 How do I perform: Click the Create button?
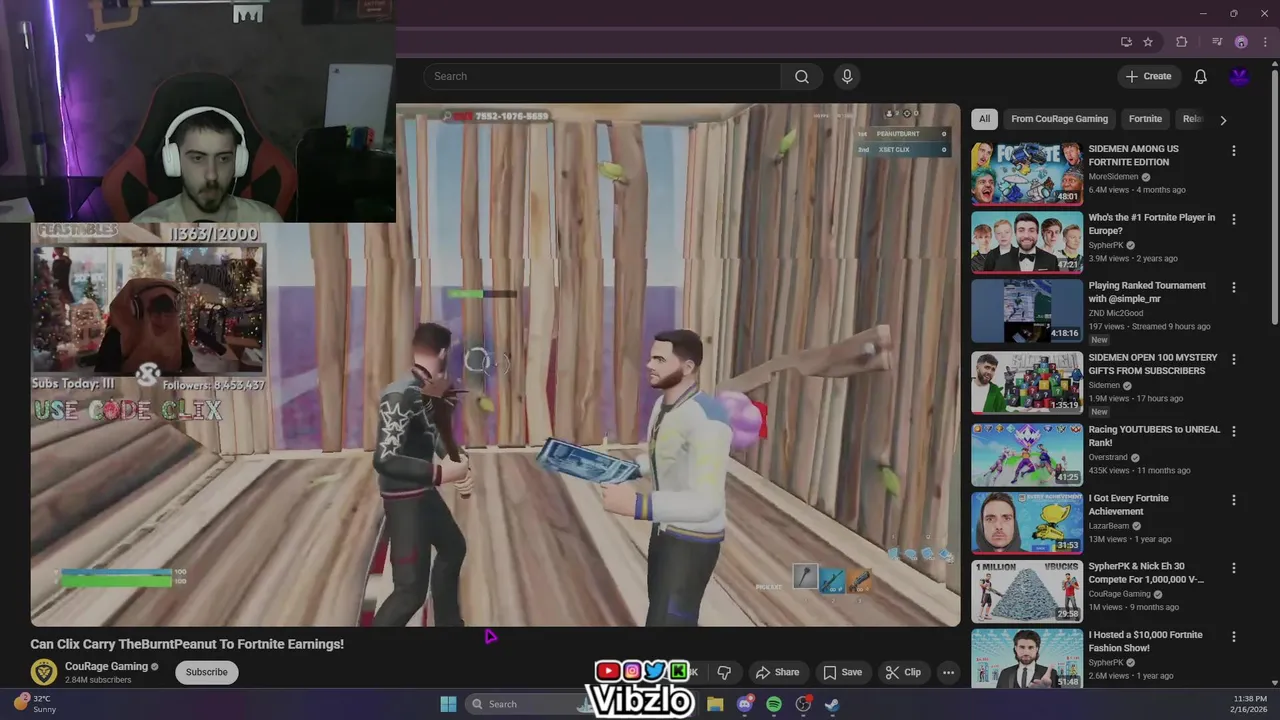click(x=1148, y=76)
